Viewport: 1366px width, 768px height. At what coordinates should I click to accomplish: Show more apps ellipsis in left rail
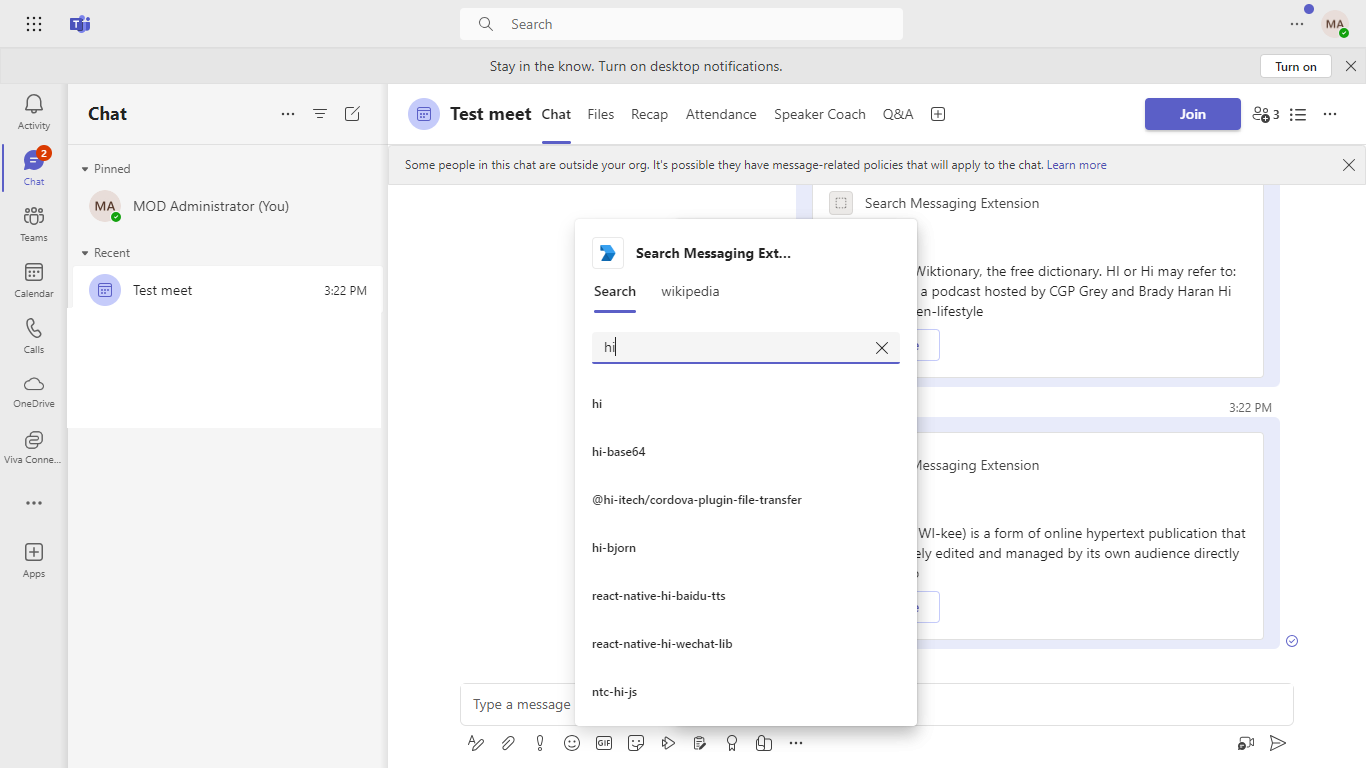click(34, 503)
